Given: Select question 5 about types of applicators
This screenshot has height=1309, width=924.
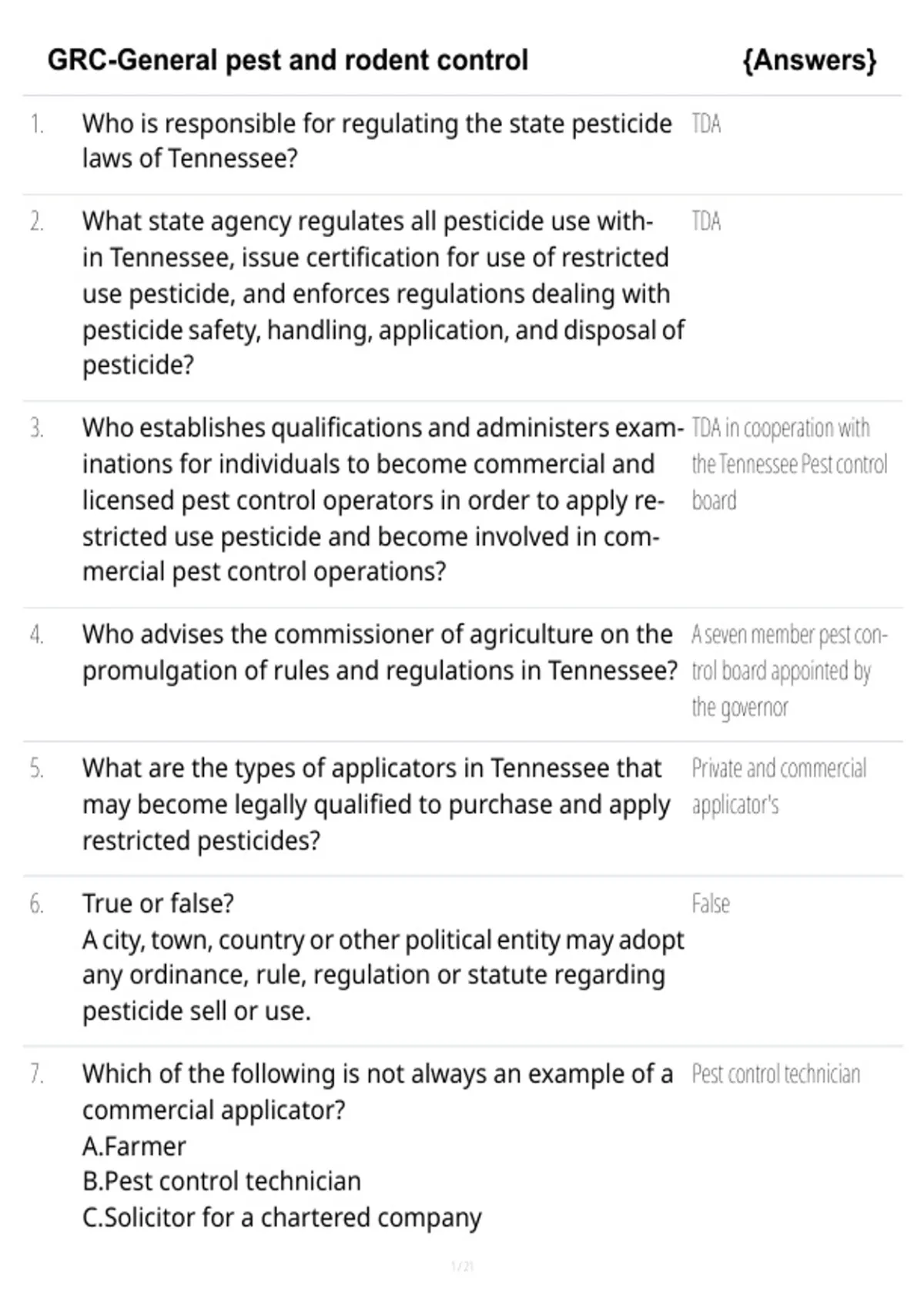Looking at the screenshot, I should (x=376, y=805).
